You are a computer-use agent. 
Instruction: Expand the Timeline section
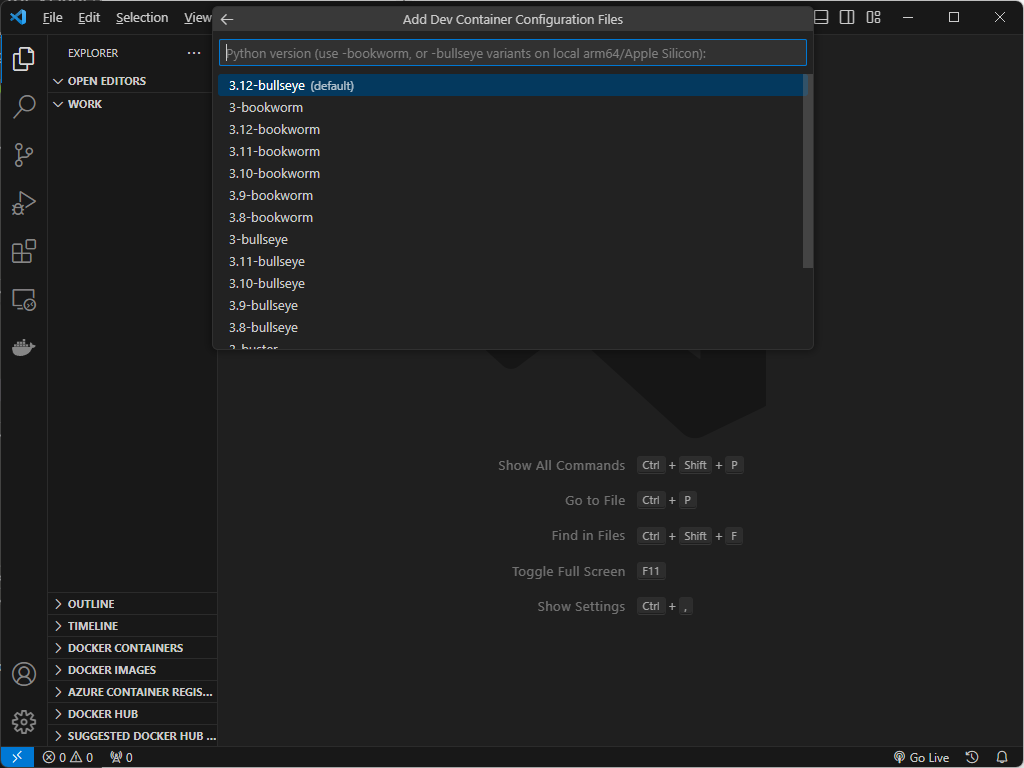(x=133, y=626)
